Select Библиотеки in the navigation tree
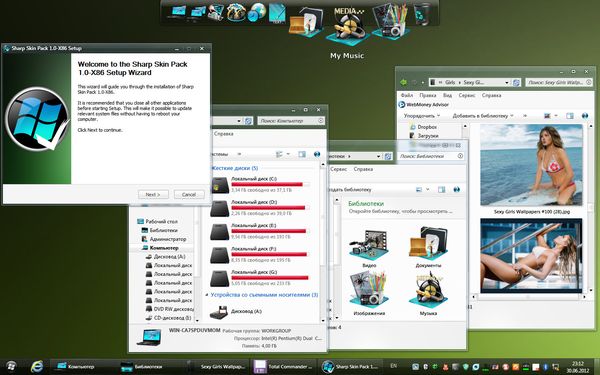 click(x=160, y=230)
